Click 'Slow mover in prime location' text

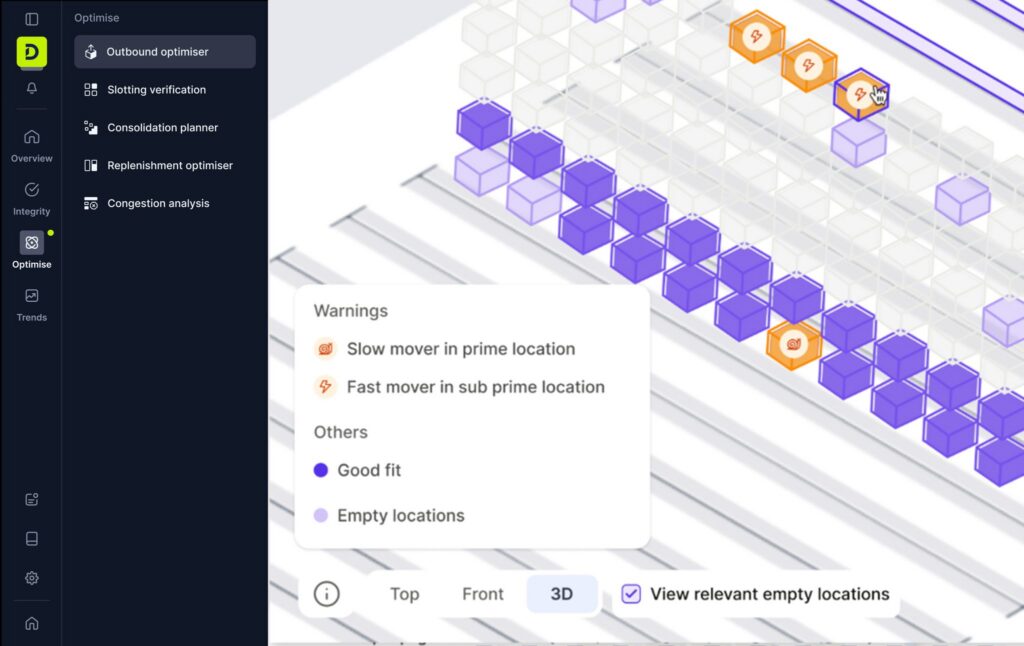(461, 349)
